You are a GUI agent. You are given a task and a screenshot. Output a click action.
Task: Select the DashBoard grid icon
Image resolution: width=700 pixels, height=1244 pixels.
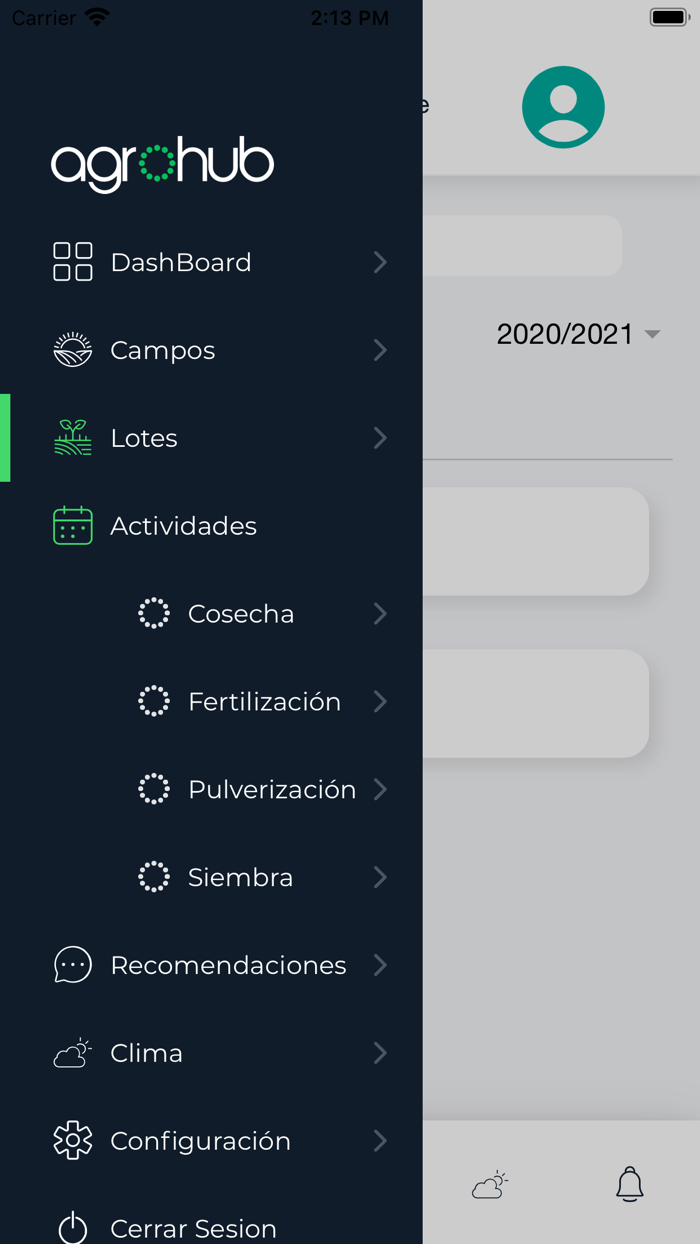click(71, 262)
